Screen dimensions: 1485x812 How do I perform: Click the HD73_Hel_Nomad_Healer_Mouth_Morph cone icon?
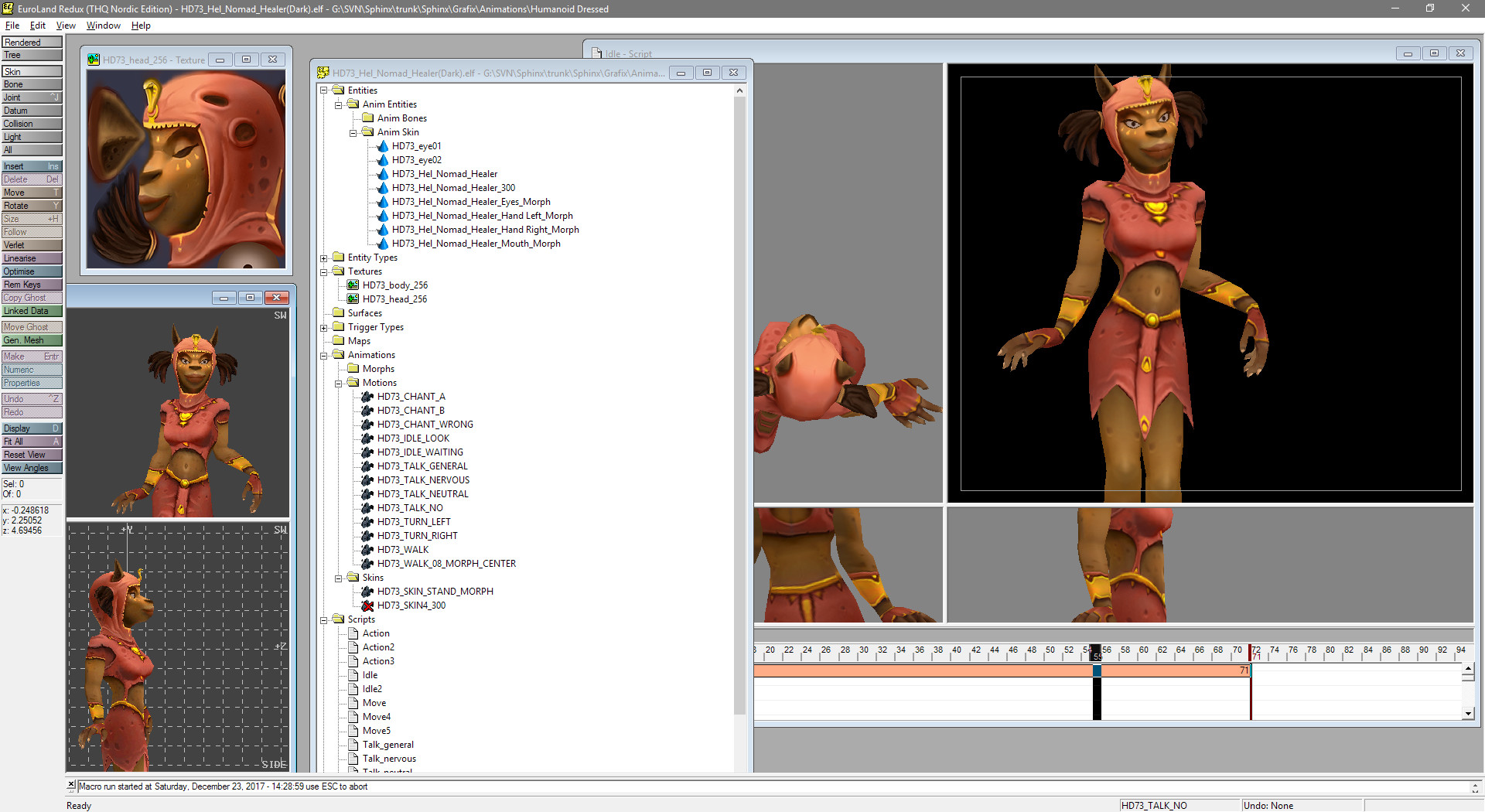[x=383, y=244]
